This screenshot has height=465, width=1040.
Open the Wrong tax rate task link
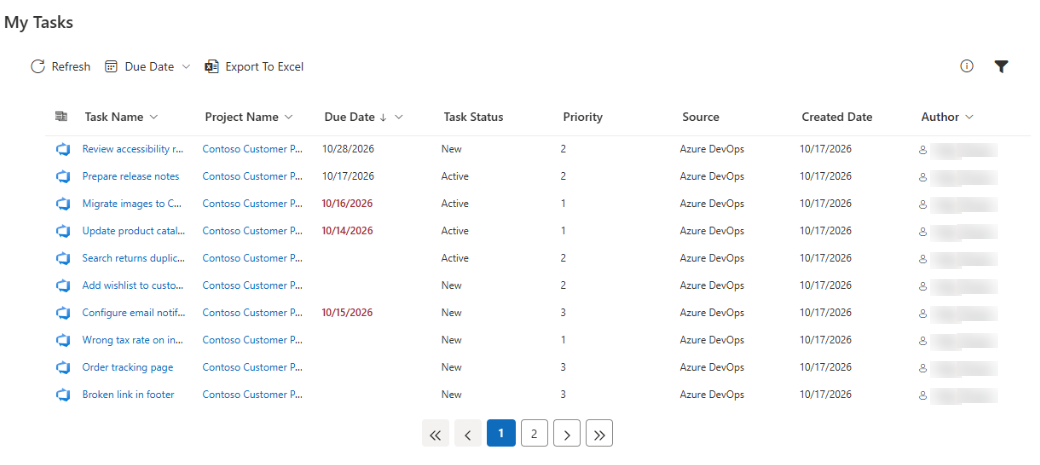pos(133,340)
